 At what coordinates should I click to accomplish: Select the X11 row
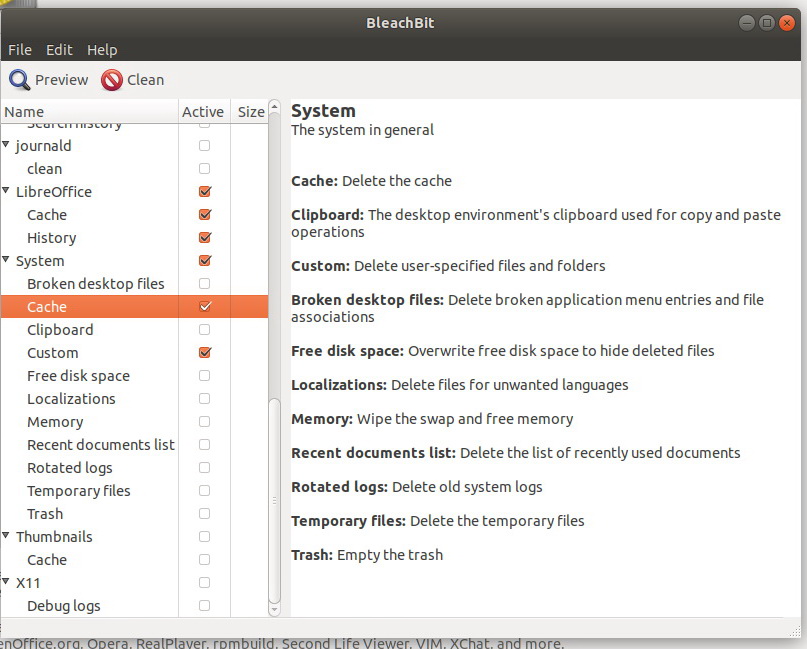click(x=134, y=583)
